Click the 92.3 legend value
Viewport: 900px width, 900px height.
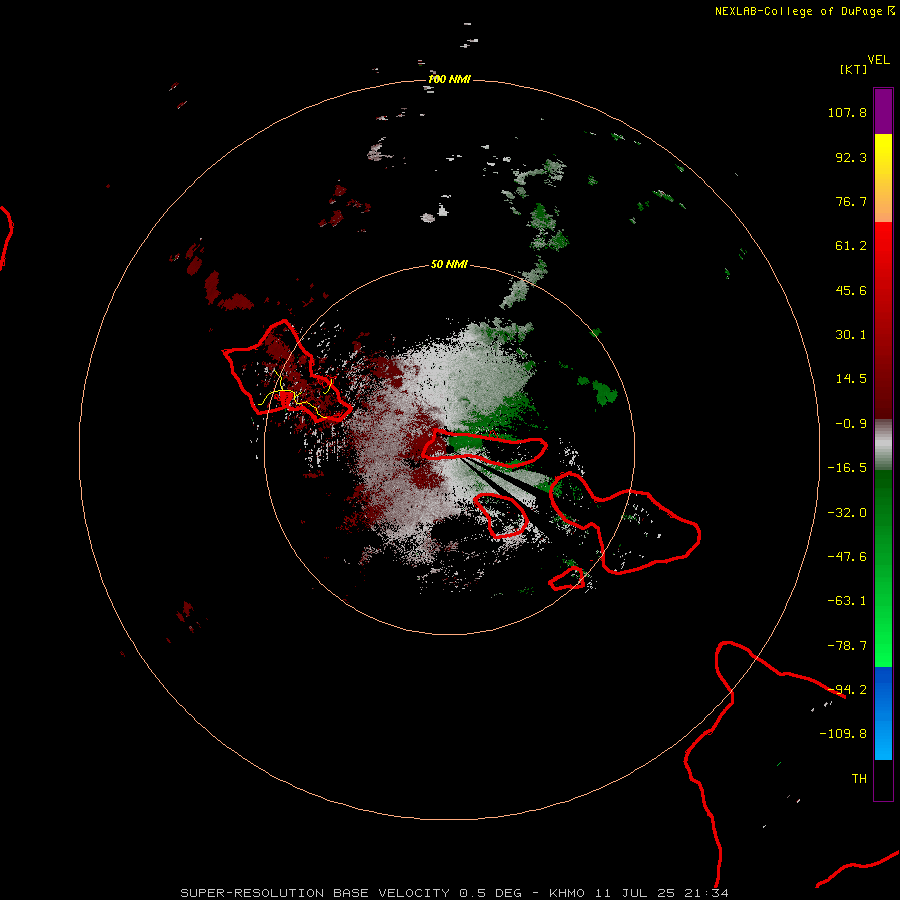point(851,157)
